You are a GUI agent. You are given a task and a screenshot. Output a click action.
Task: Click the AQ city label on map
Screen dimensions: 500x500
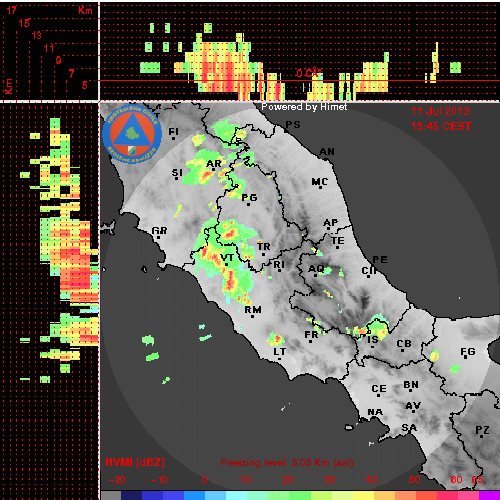[316, 268]
